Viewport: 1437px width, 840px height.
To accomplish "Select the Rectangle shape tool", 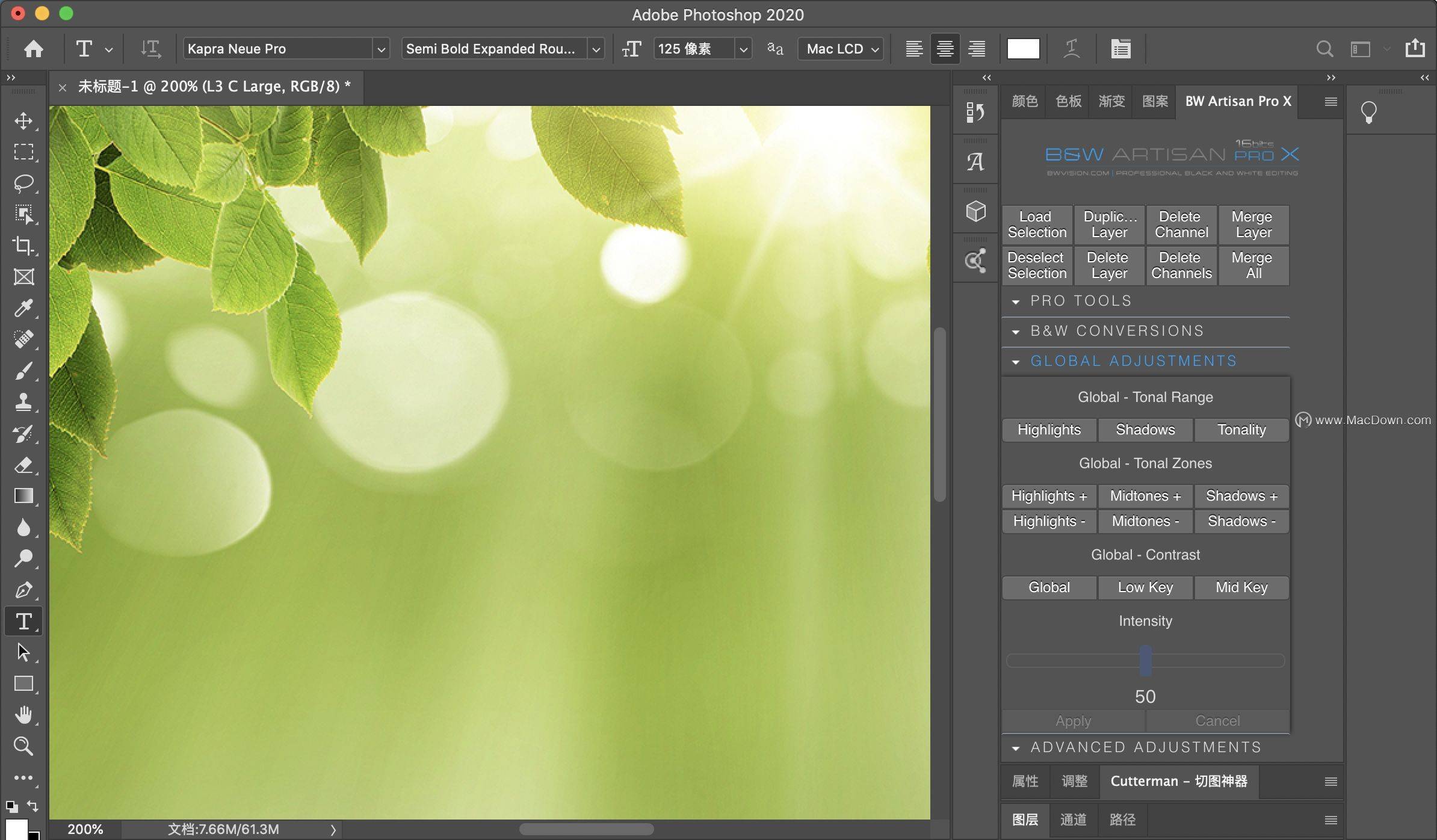I will click(x=23, y=684).
